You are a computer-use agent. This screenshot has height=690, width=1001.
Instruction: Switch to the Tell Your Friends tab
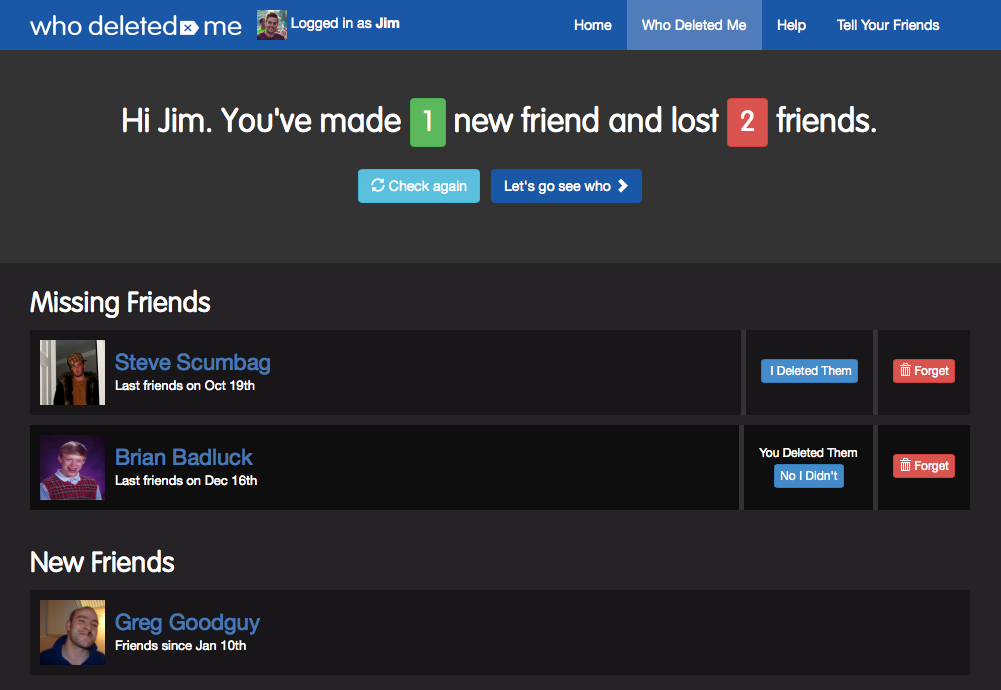[x=888, y=25]
